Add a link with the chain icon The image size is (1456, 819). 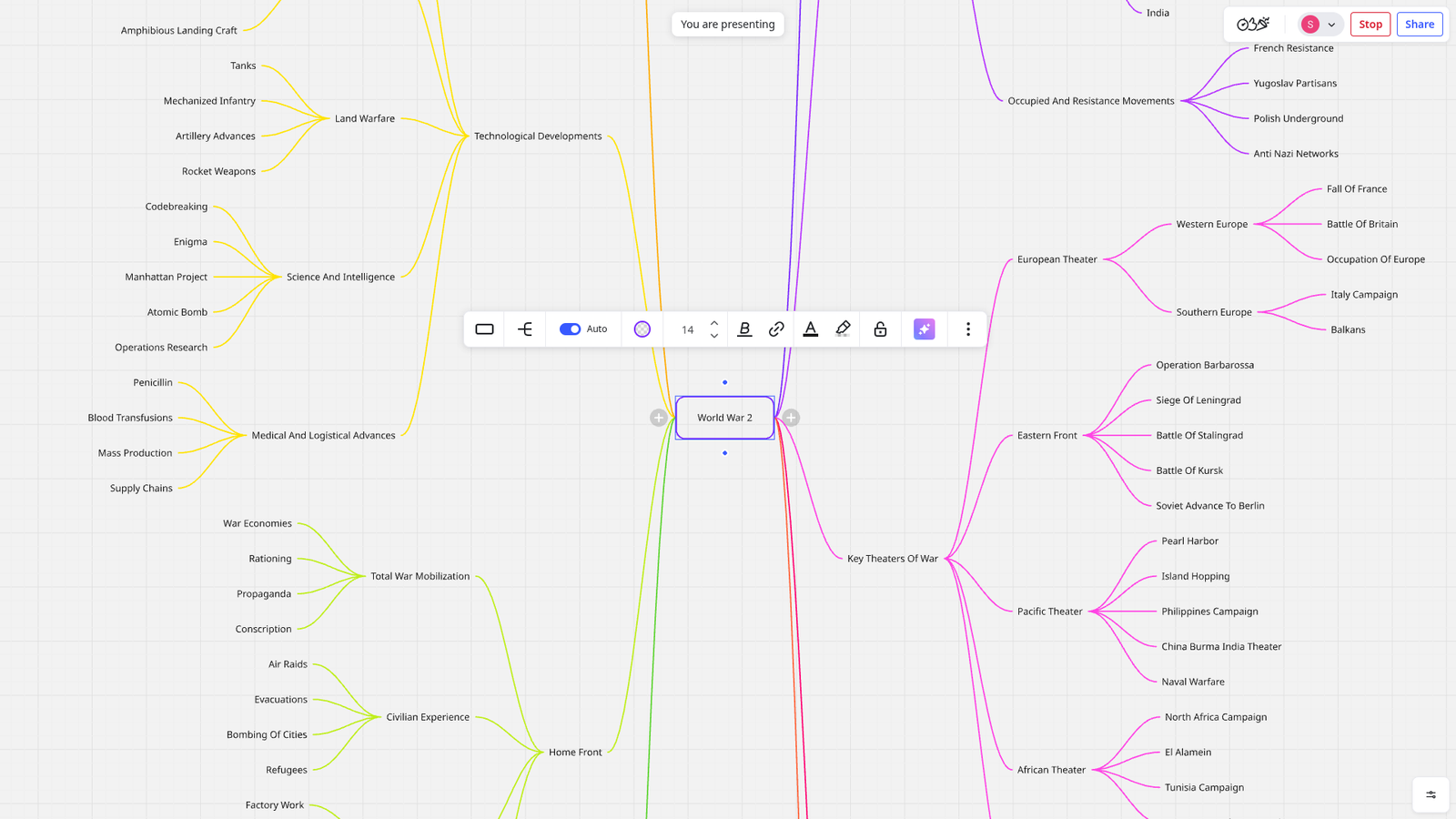pyautogui.click(x=776, y=329)
